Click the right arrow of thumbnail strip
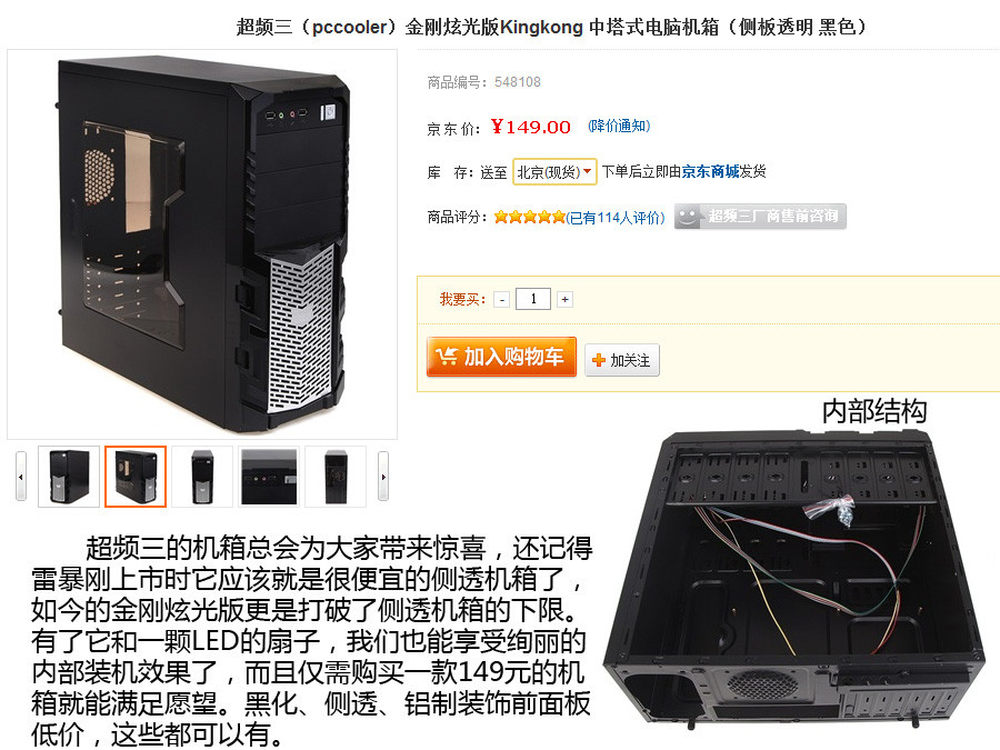The width and height of the screenshot is (1000, 750). tap(383, 476)
